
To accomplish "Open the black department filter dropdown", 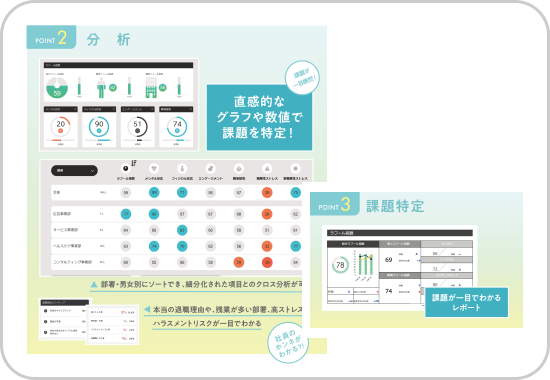I will click(74, 171).
